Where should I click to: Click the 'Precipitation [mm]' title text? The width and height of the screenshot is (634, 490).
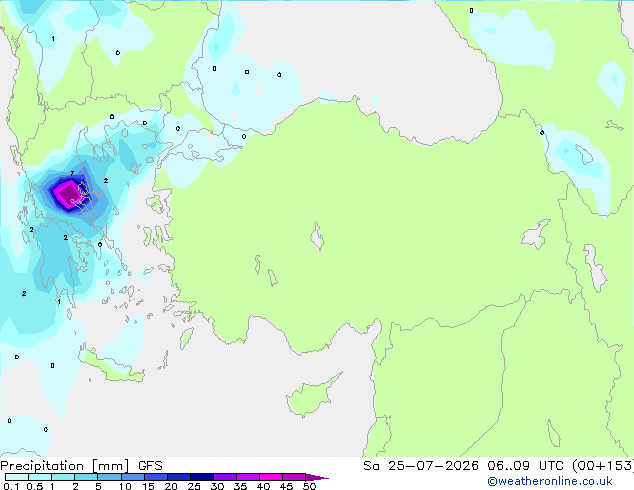tap(65, 466)
